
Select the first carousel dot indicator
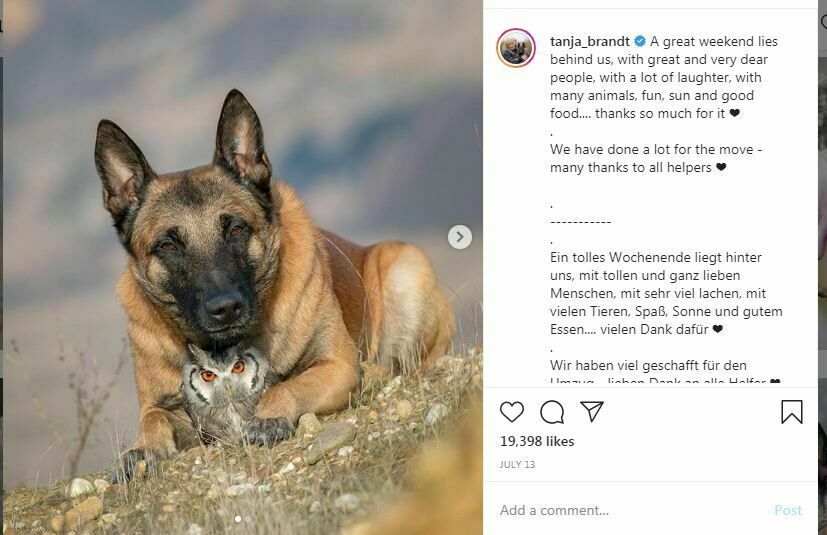pos(237,519)
